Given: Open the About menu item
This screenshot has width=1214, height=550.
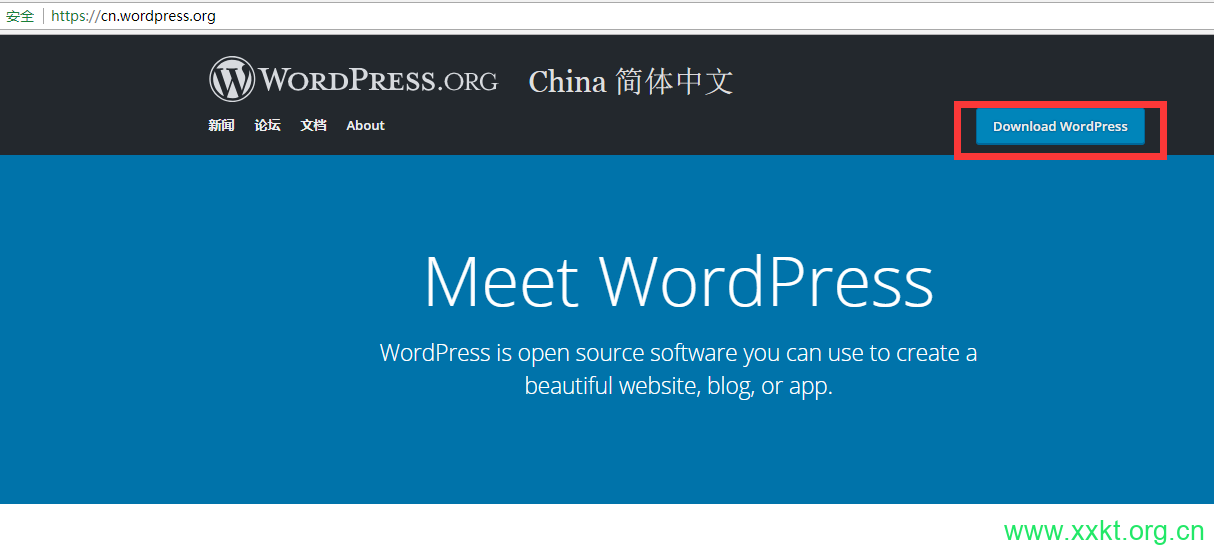Looking at the screenshot, I should [365, 126].
